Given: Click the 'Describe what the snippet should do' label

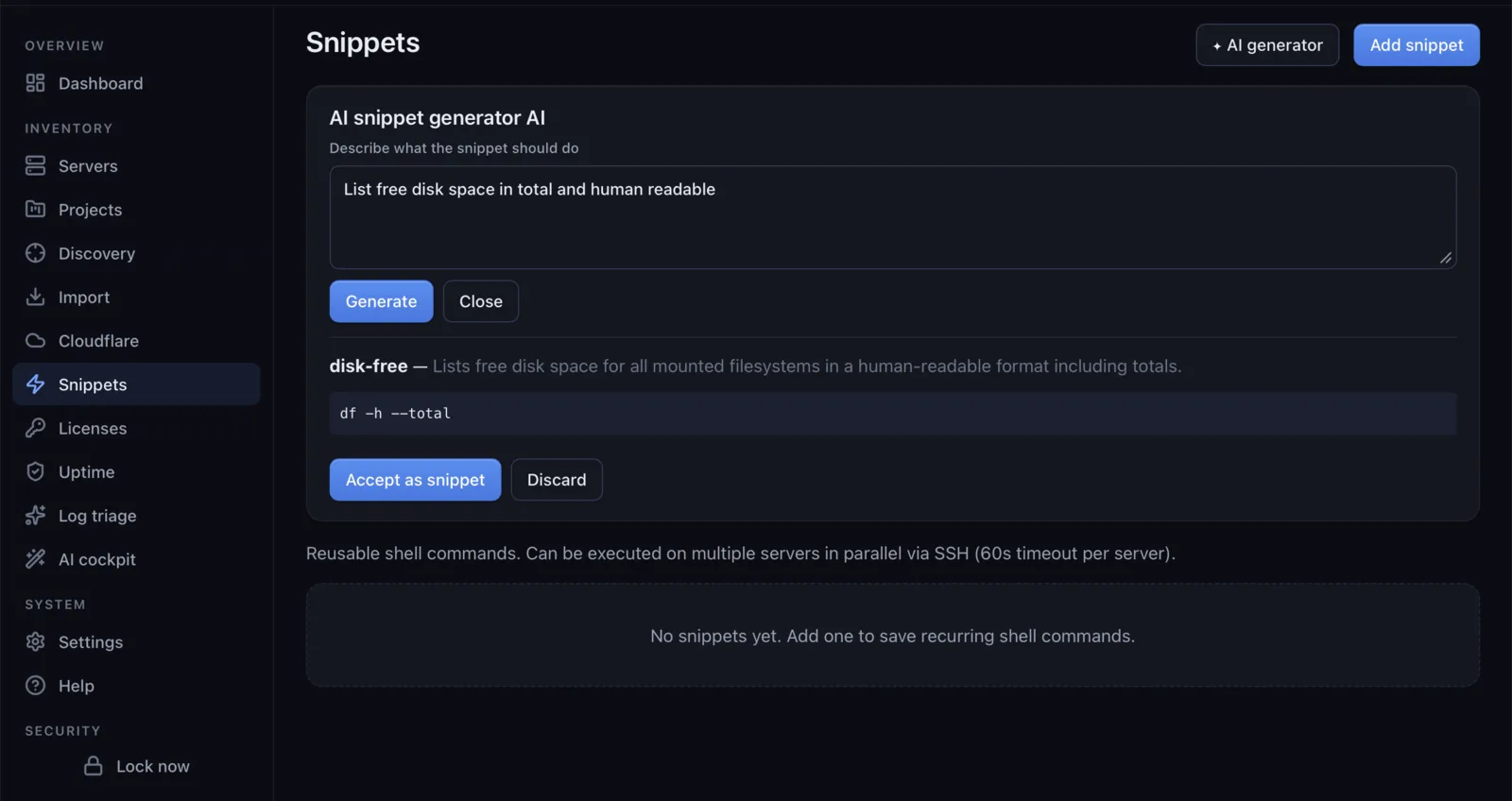Looking at the screenshot, I should 454,147.
